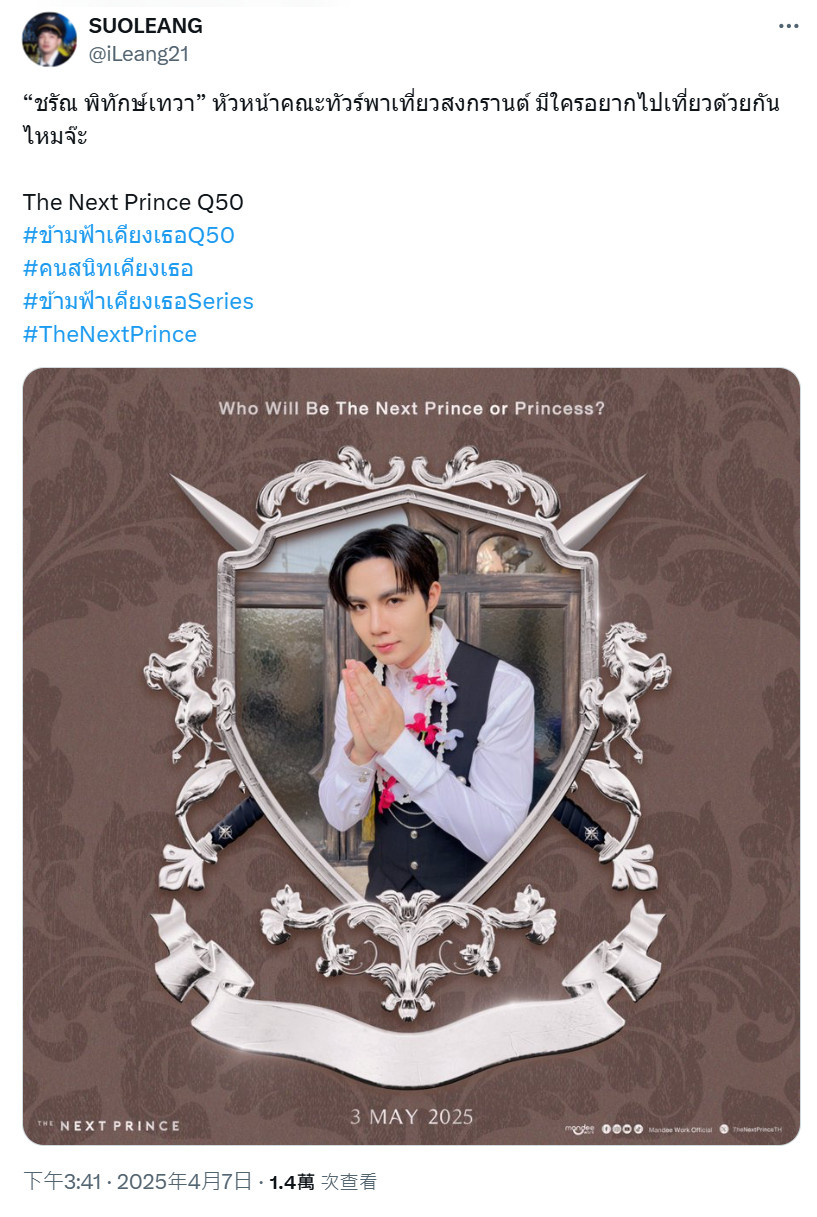Open the #ข้ามฟ้าเคียงเธอQ50 hashtag
This screenshot has width=817, height=1217.
click(129, 235)
